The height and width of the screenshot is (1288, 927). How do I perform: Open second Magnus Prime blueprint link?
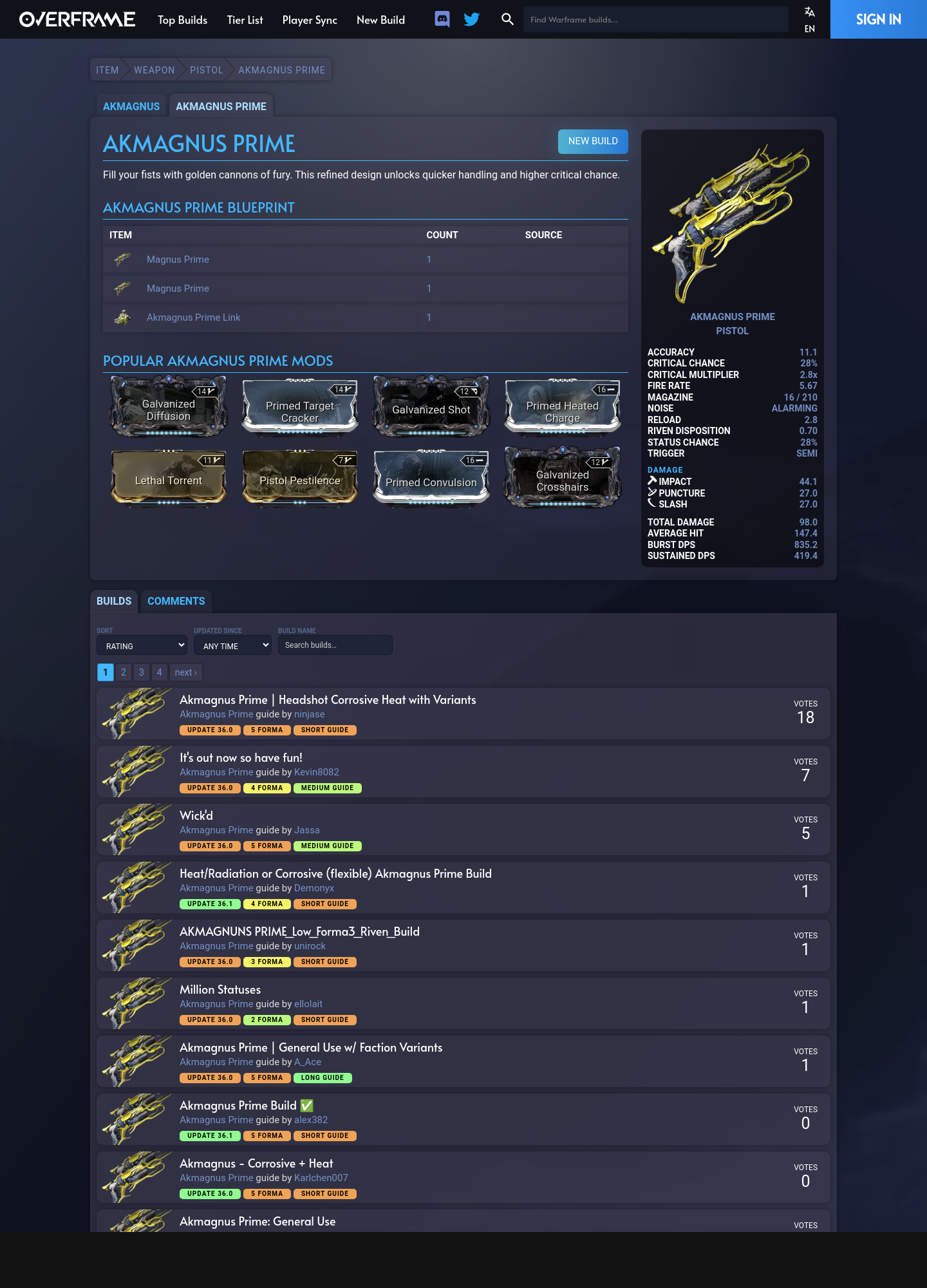[178, 289]
